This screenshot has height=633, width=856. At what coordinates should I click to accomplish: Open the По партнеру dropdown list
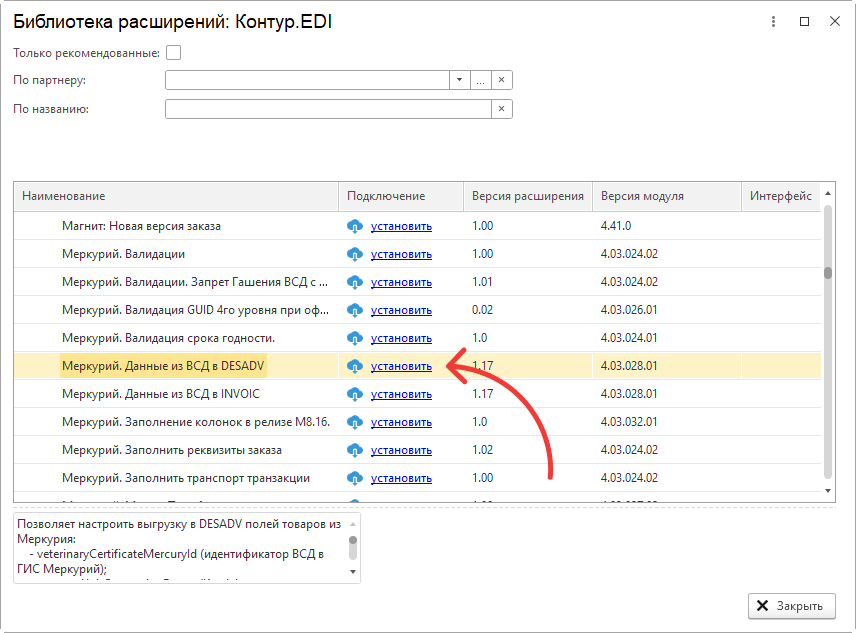[x=460, y=80]
